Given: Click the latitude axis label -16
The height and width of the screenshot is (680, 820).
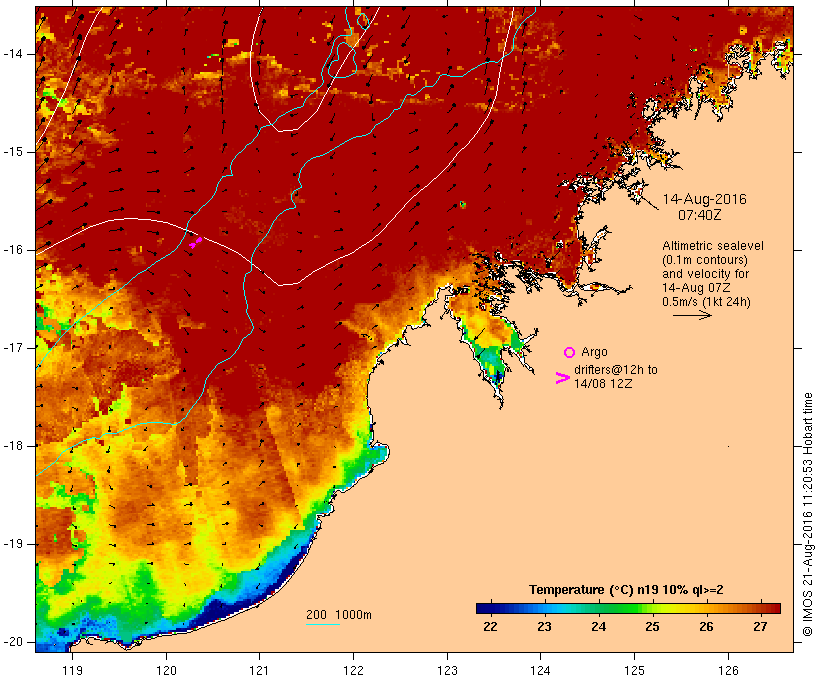Looking at the screenshot, I should (13, 250).
